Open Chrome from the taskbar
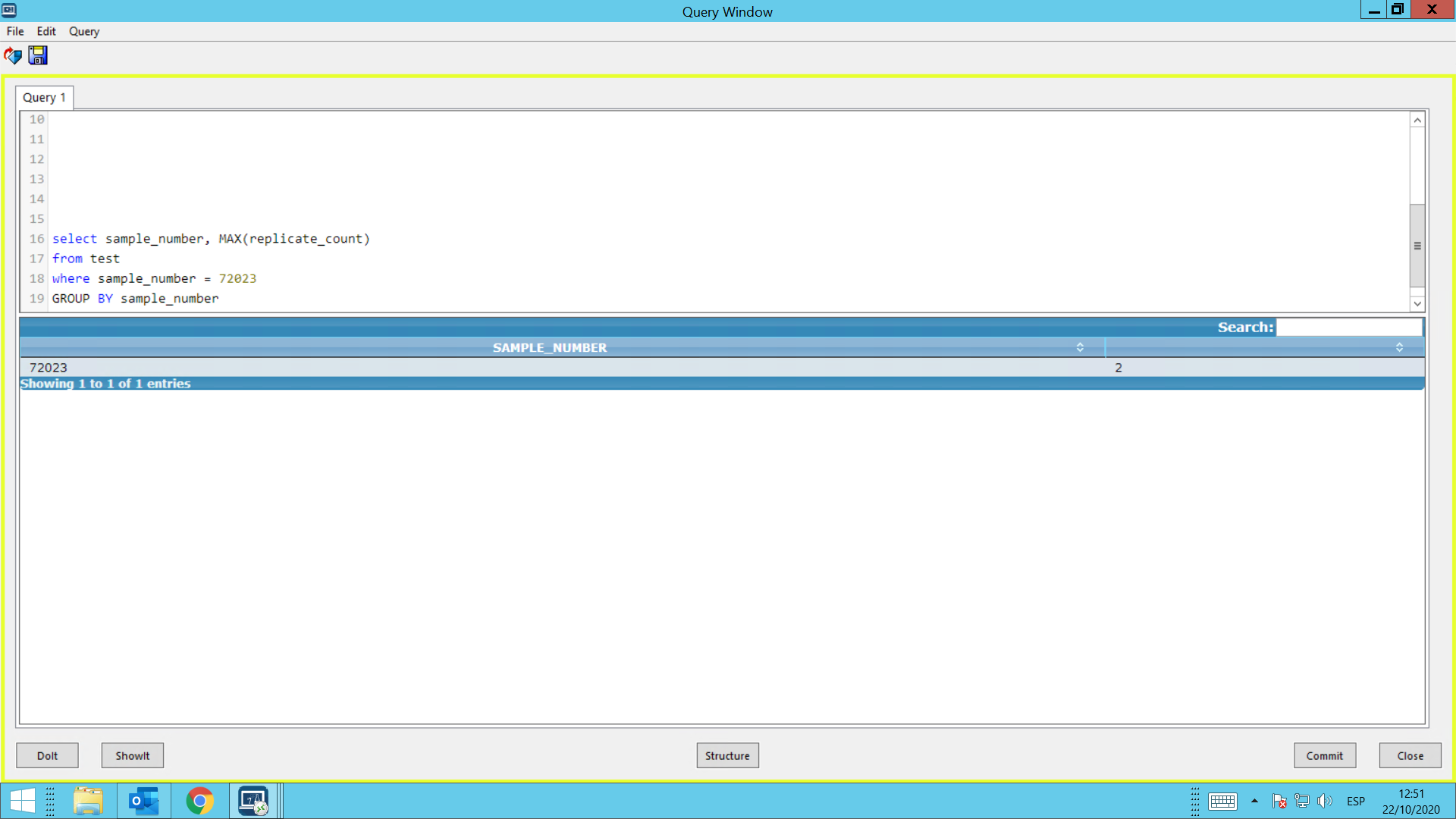The height and width of the screenshot is (819, 1456). [199, 801]
